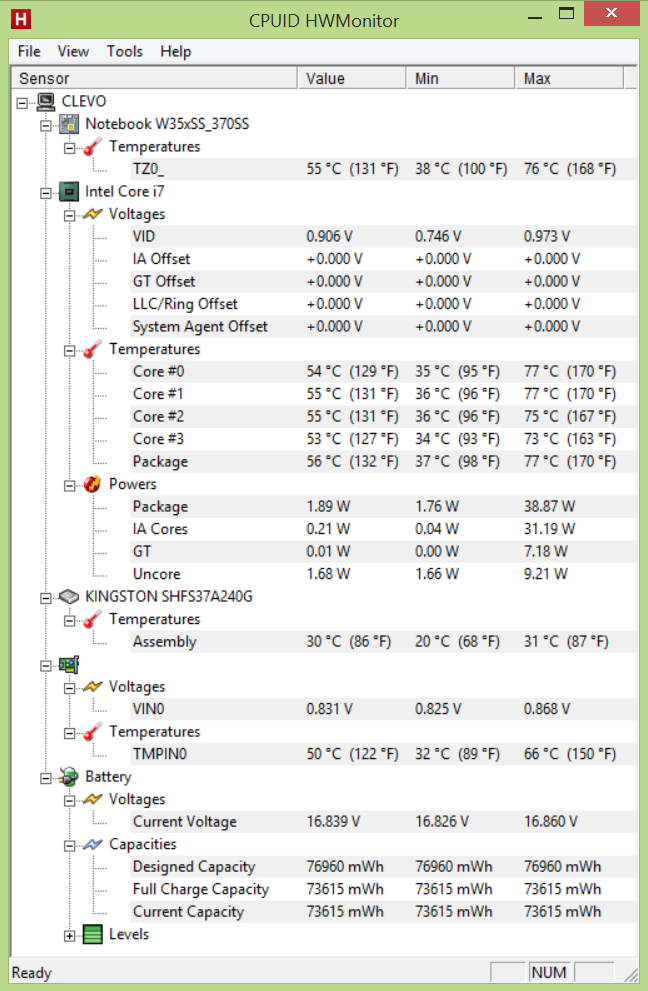Collapse the Capacities group
The height and width of the screenshot is (991, 648).
point(70,846)
